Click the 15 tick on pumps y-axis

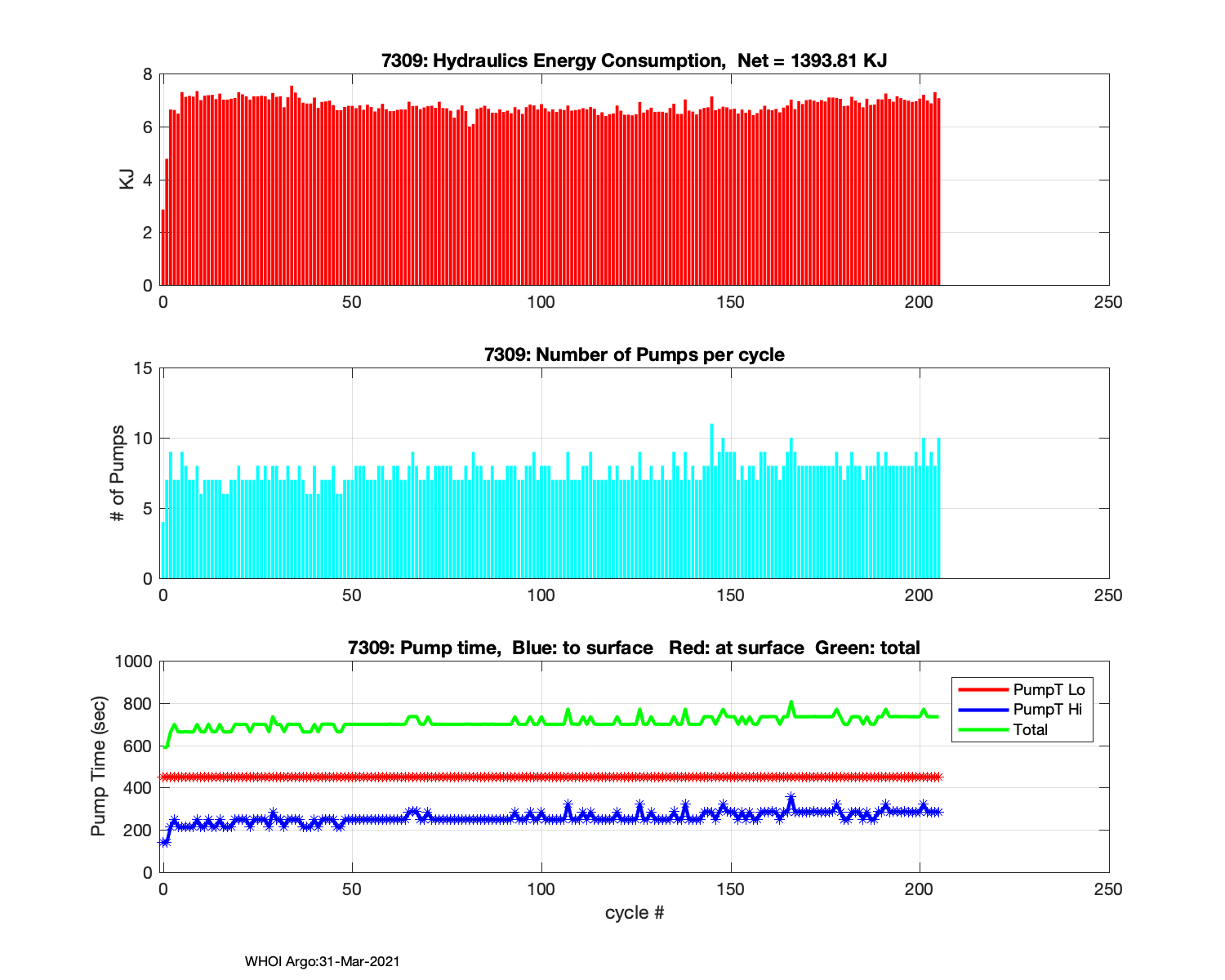(143, 368)
